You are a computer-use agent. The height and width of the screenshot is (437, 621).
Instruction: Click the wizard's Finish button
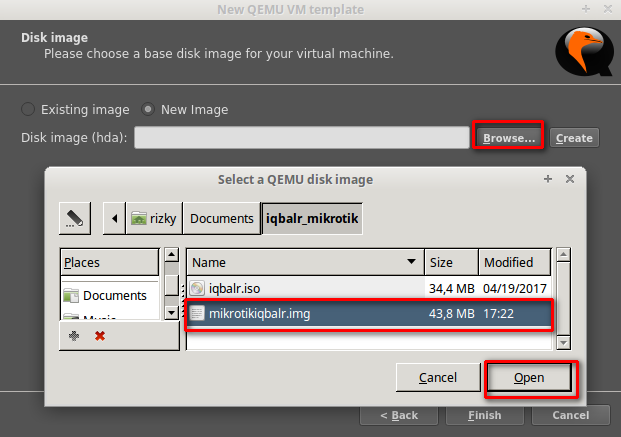point(485,415)
